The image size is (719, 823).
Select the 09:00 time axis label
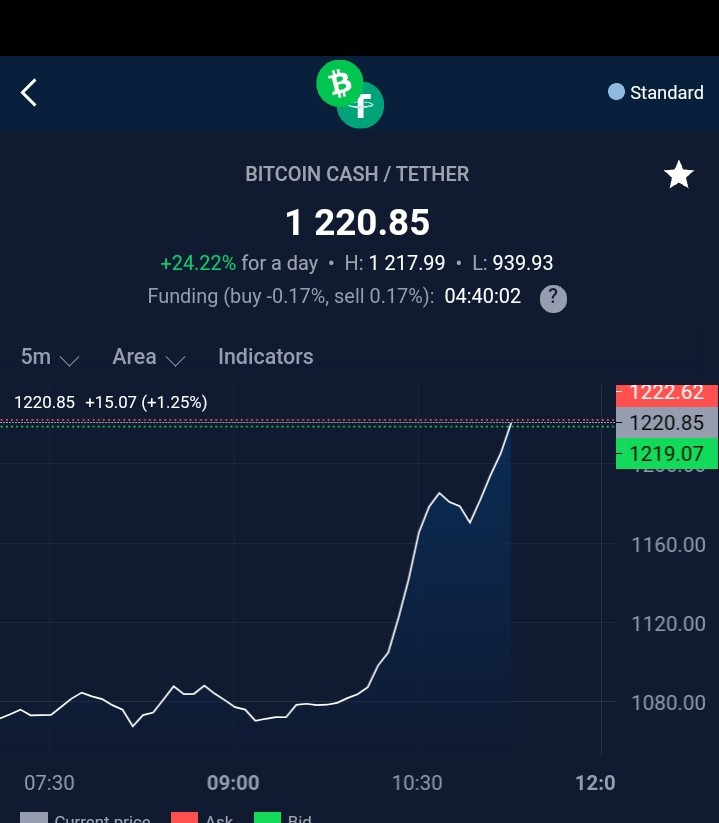pos(233,783)
